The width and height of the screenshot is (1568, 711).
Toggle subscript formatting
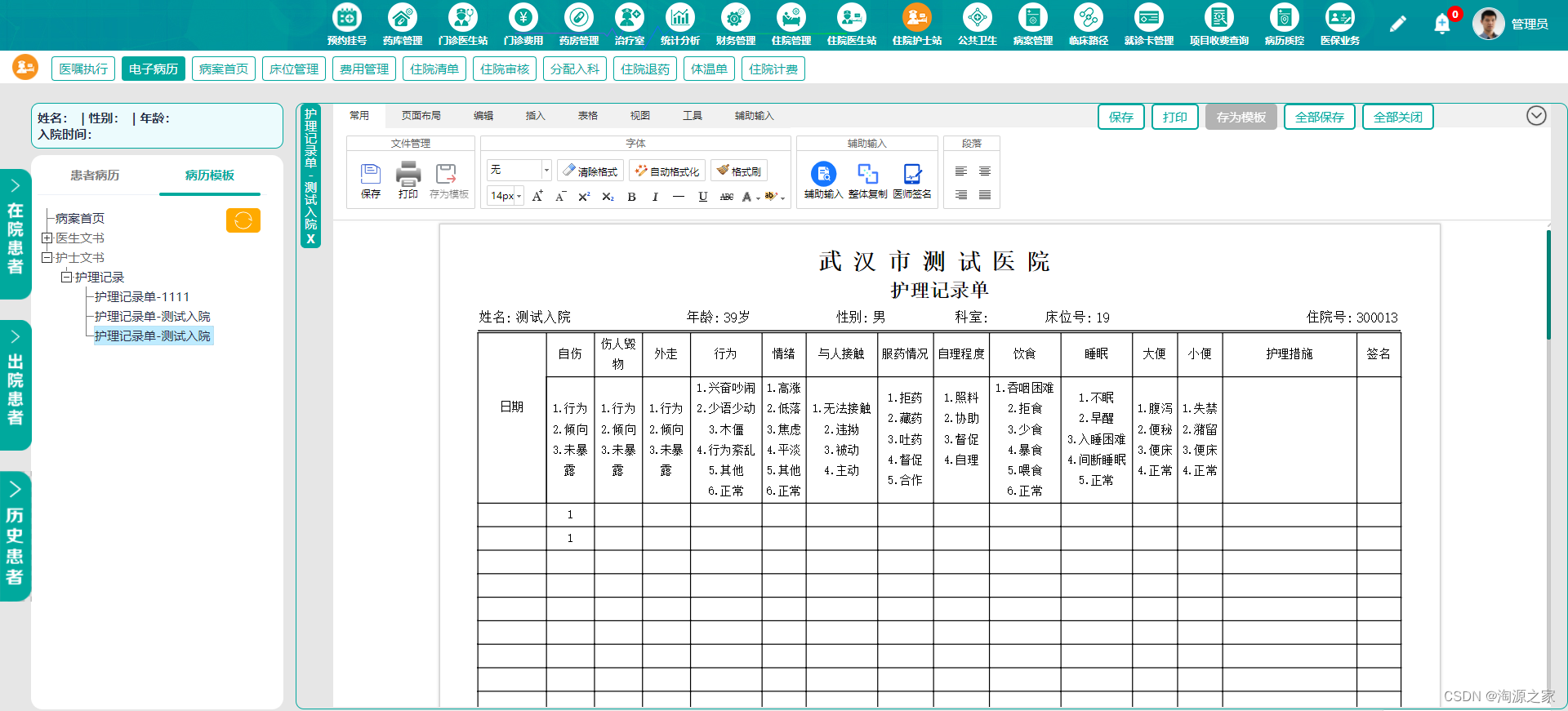[x=608, y=197]
